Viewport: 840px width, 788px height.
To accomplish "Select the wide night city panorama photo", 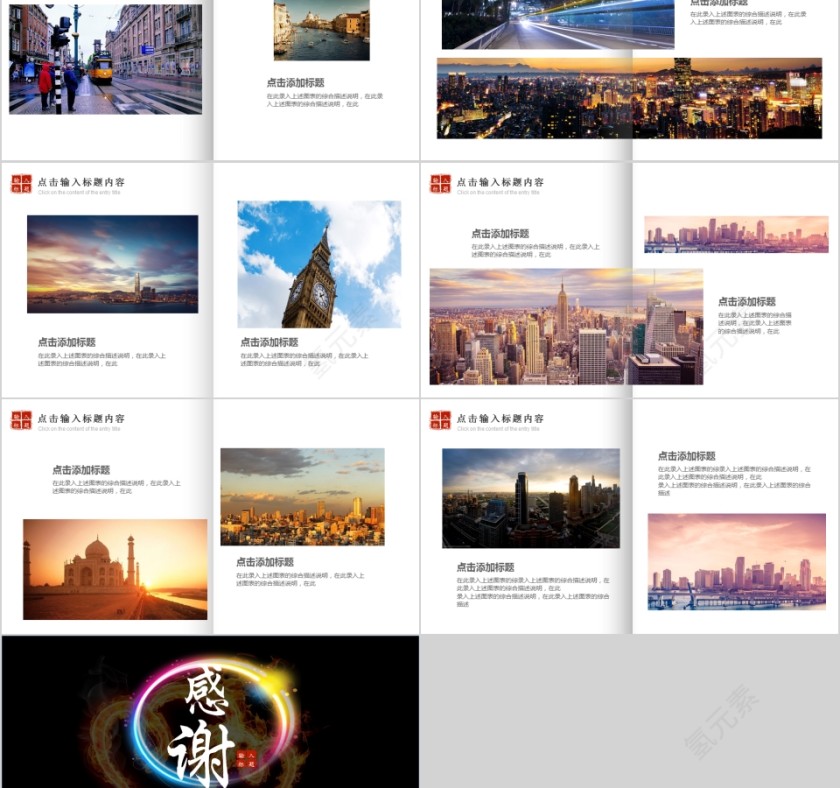I will pos(629,98).
